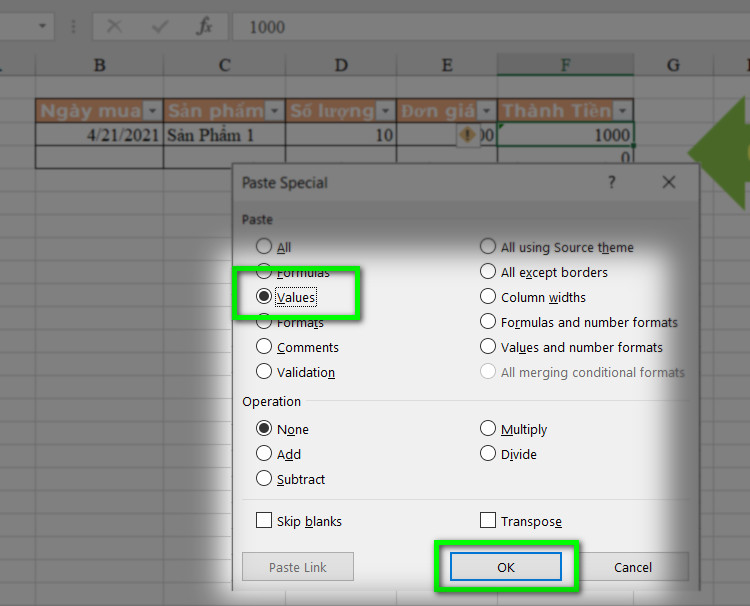The height and width of the screenshot is (606, 750).
Task: Click the Số lượng cell with 10
Action: pos(341,135)
